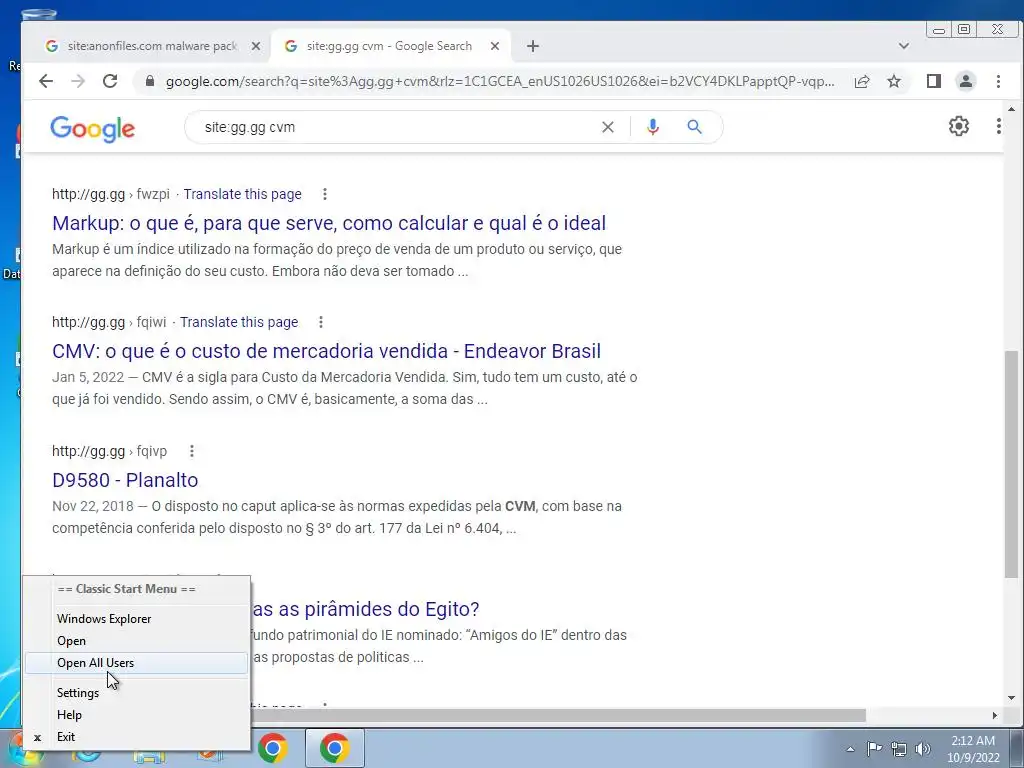Click the forward navigation arrow
This screenshot has width=1024, height=768.
coord(78,81)
